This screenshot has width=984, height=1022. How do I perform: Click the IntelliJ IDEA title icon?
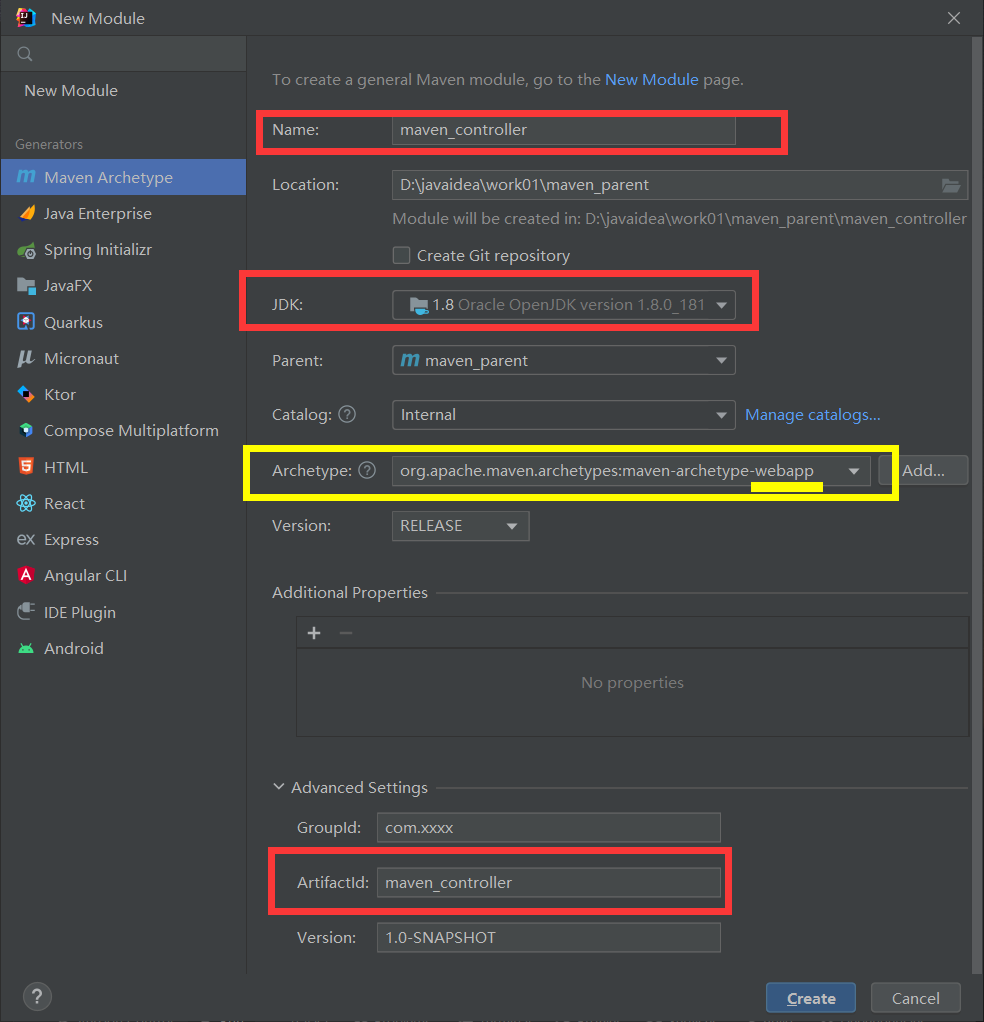coord(26,18)
